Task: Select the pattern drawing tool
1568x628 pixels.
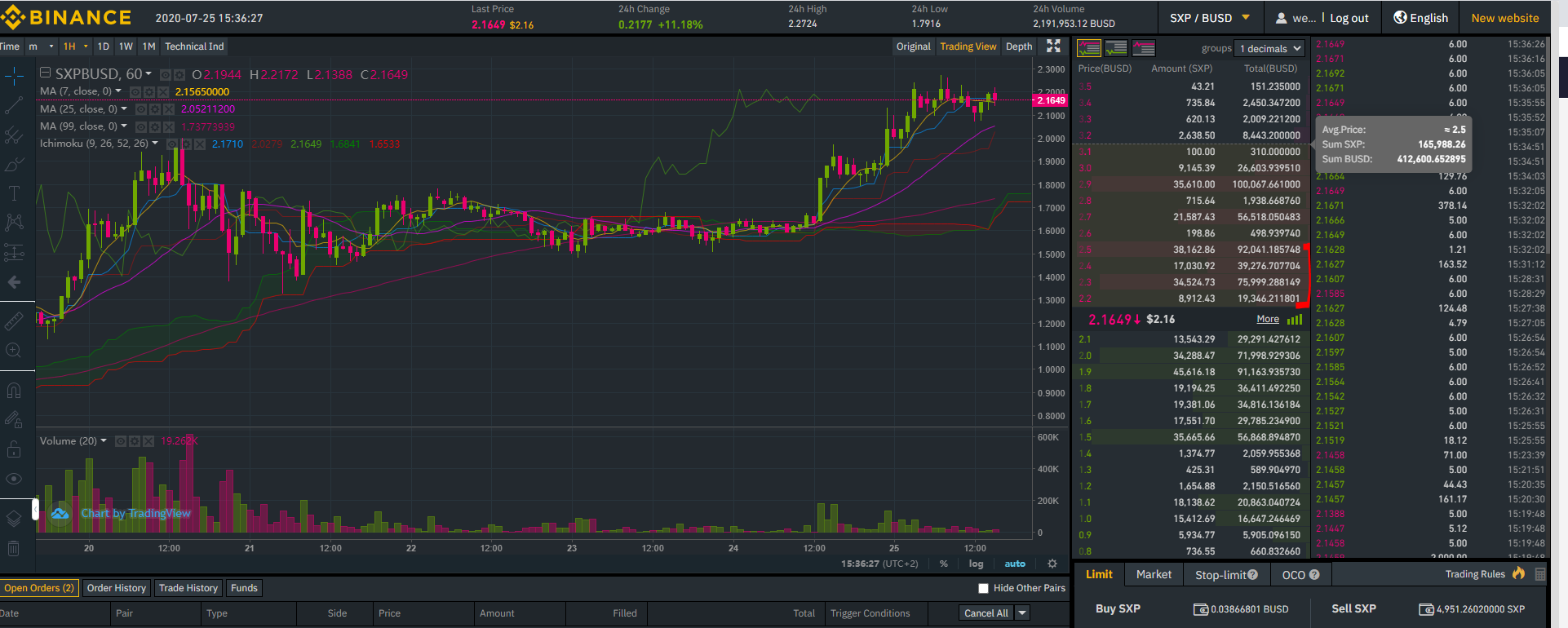Action: click(x=14, y=222)
